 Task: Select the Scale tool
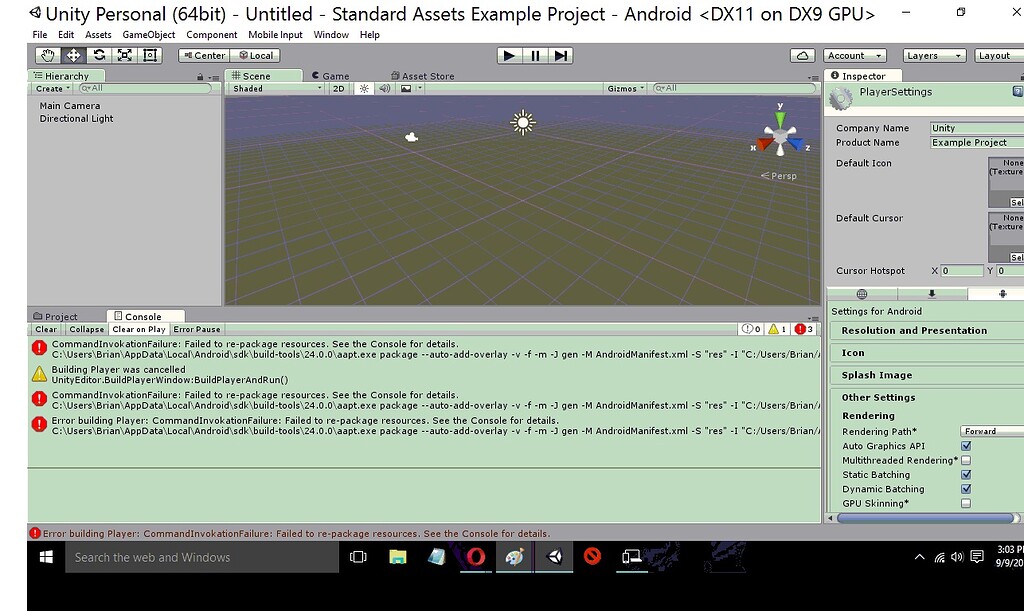pyautogui.click(x=124, y=55)
